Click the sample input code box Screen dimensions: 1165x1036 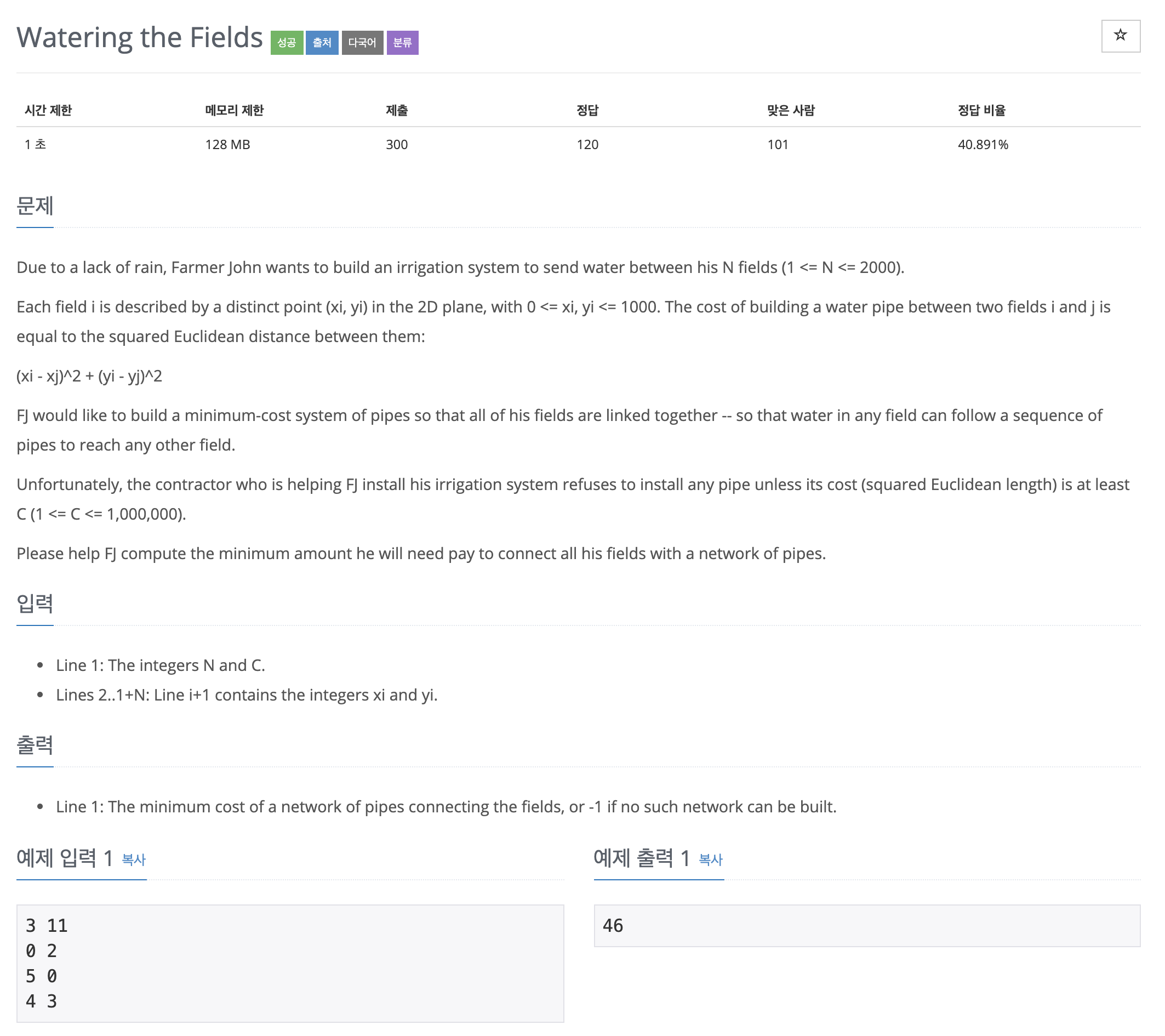pos(290,963)
